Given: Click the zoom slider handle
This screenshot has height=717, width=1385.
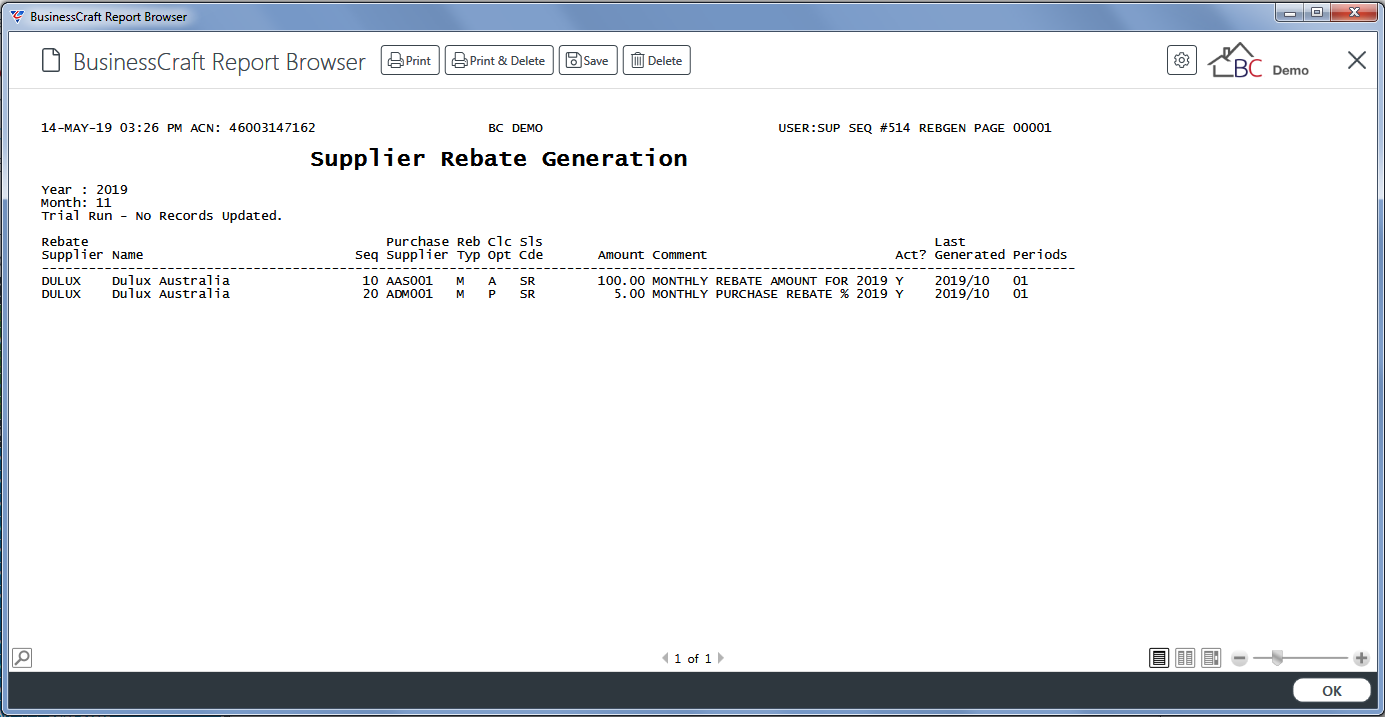Looking at the screenshot, I should (x=1276, y=658).
